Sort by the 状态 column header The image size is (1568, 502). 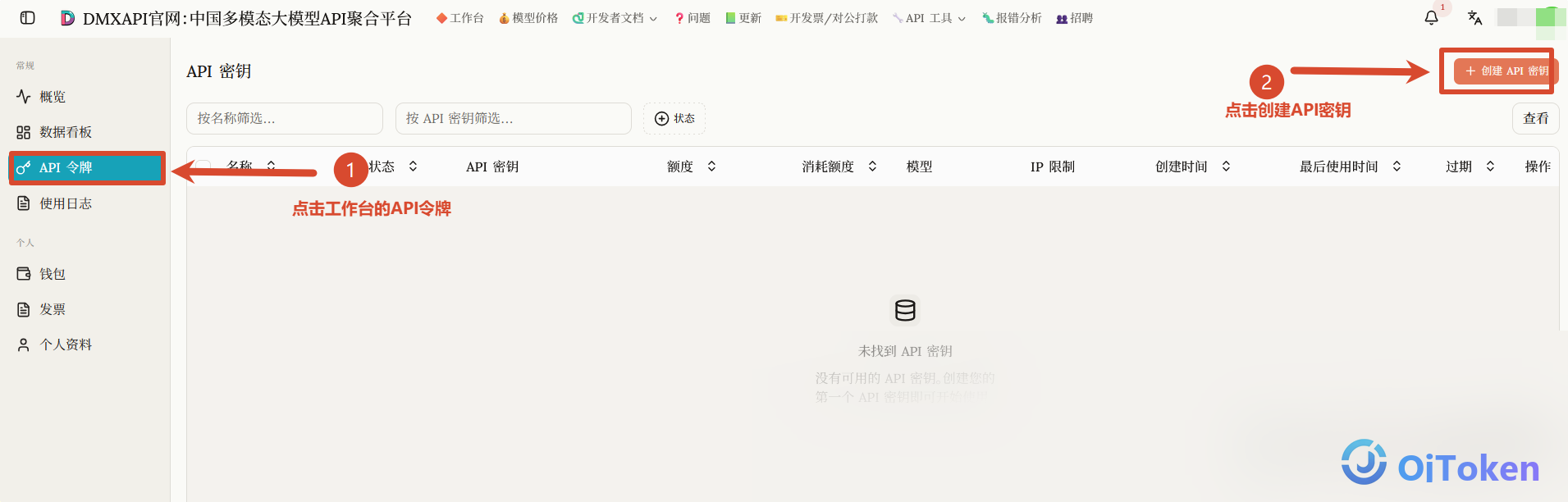(394, 167)
